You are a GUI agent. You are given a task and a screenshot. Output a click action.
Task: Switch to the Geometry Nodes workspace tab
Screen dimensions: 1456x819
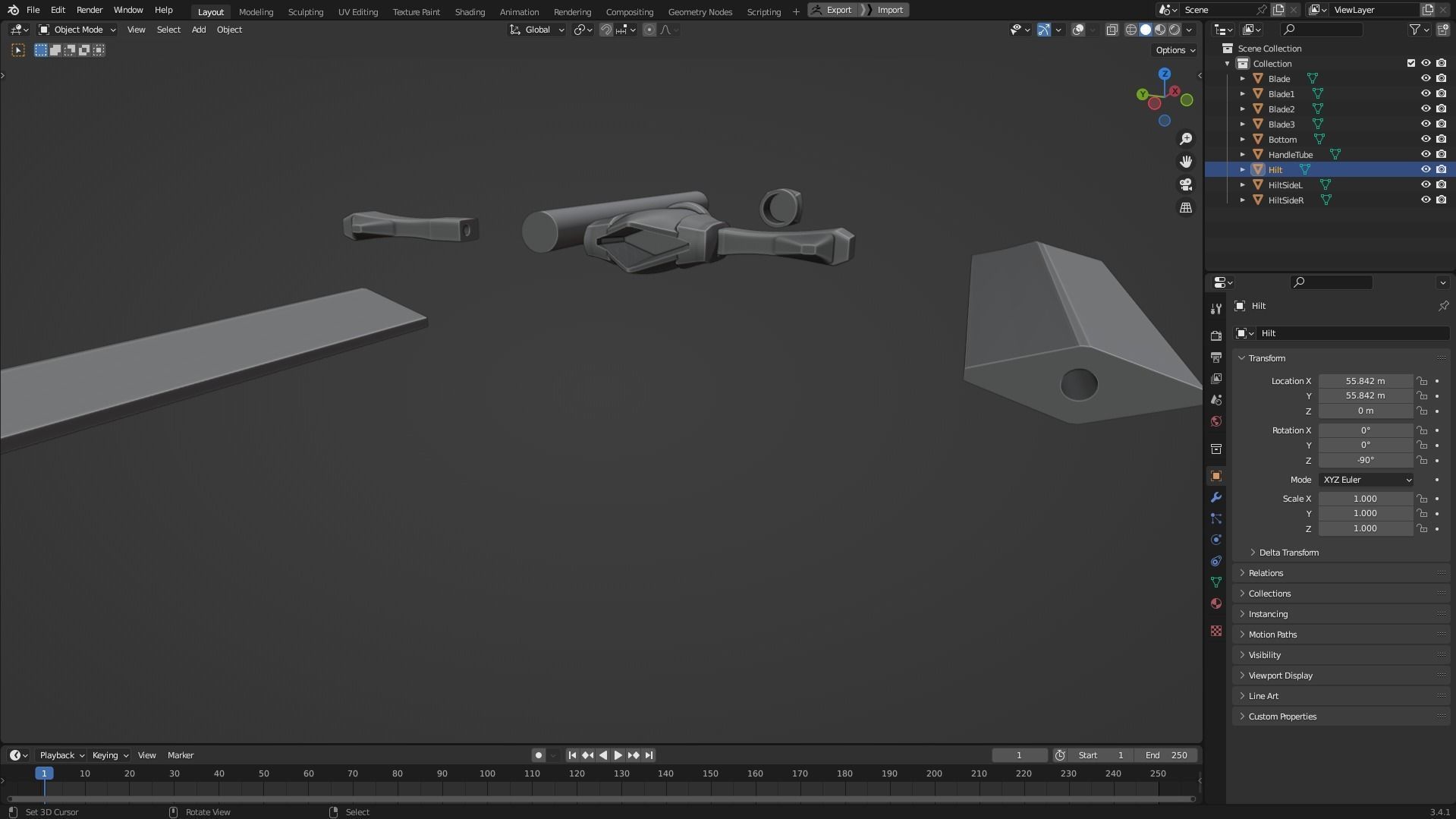pos(700,11)
